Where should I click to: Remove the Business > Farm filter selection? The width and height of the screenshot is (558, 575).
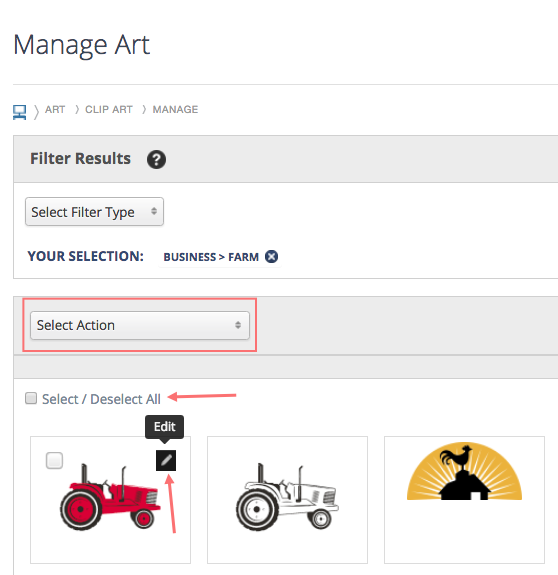(x=271, y=256)
